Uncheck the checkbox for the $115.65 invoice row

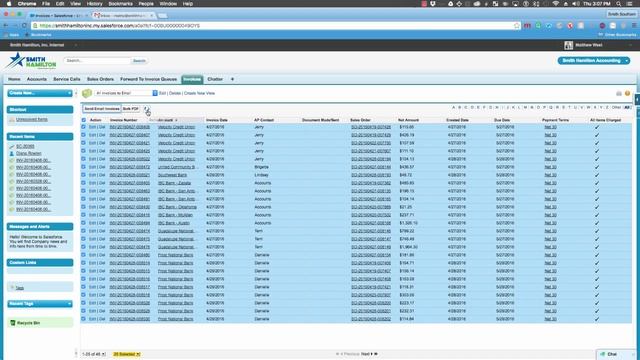pyautogui.click(x=84, y=127)
